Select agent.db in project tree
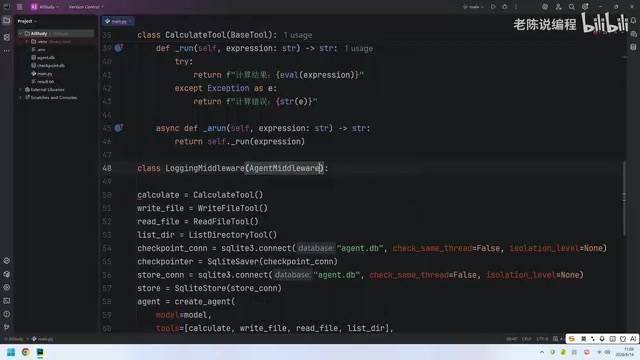Image resolution: width=640 pixels, height=360 pixels. point(43,58)
